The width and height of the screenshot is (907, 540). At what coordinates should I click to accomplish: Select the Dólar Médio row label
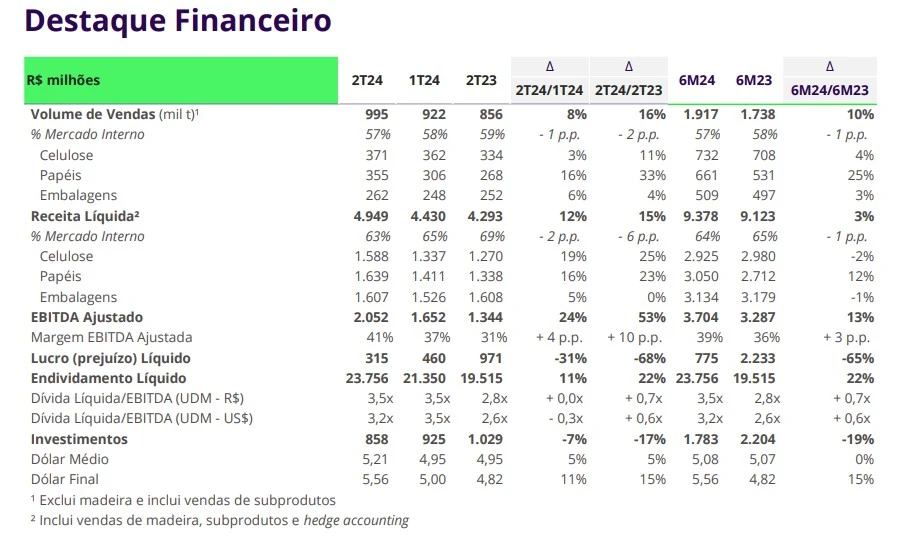click(70, 459)
